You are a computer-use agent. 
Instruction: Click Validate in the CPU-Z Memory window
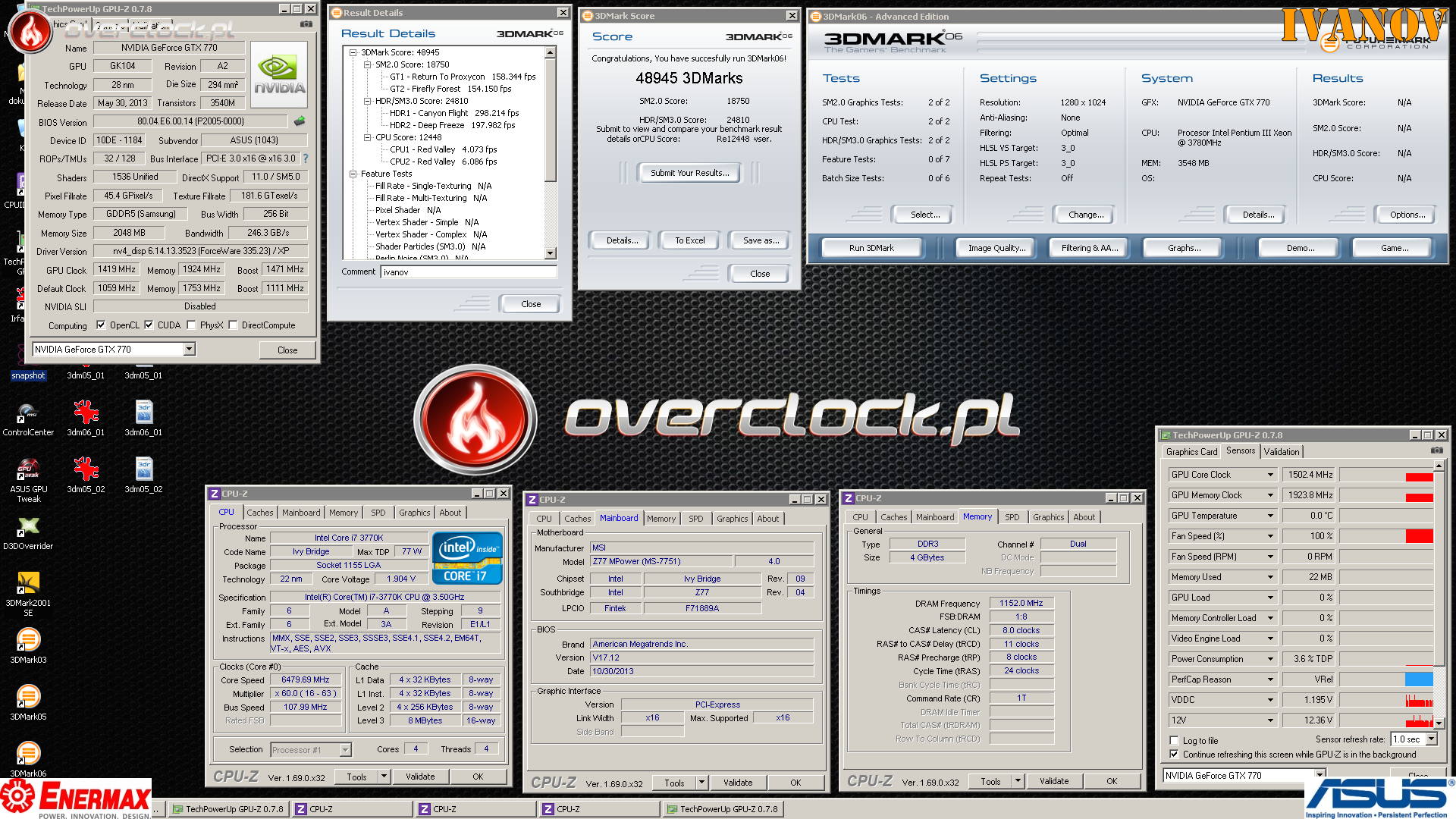tap(1054, 781)
